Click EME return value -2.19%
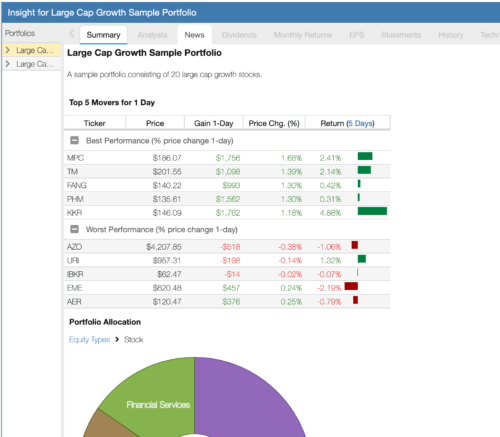Screen dimensions: 500x437 click(329, 288)
